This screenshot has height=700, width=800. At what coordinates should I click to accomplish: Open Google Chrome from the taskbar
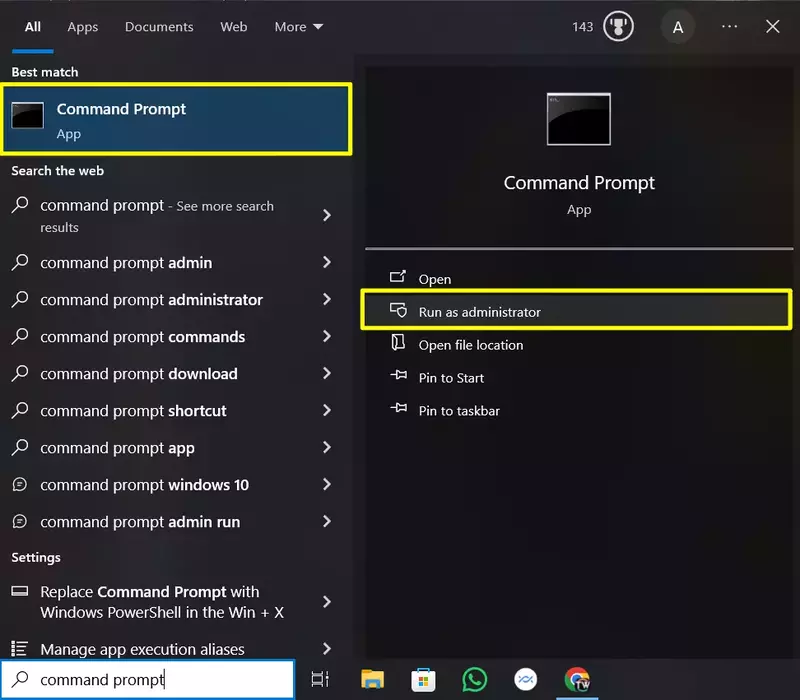(x=579, y=678)
